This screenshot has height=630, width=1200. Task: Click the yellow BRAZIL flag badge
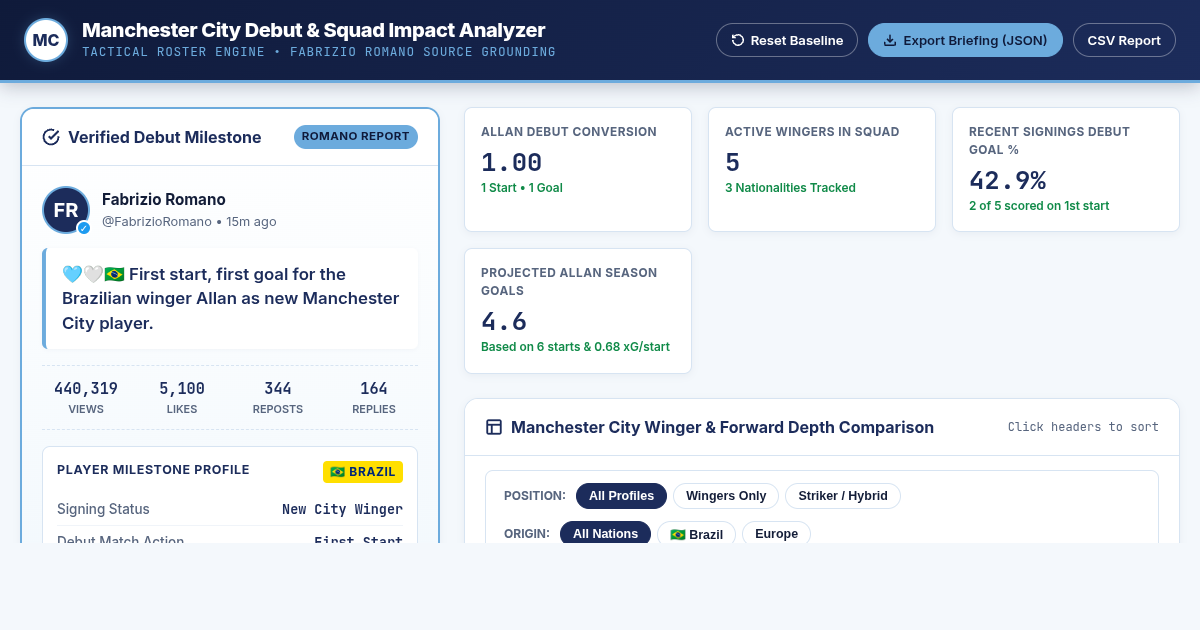(x=363, y=472)
